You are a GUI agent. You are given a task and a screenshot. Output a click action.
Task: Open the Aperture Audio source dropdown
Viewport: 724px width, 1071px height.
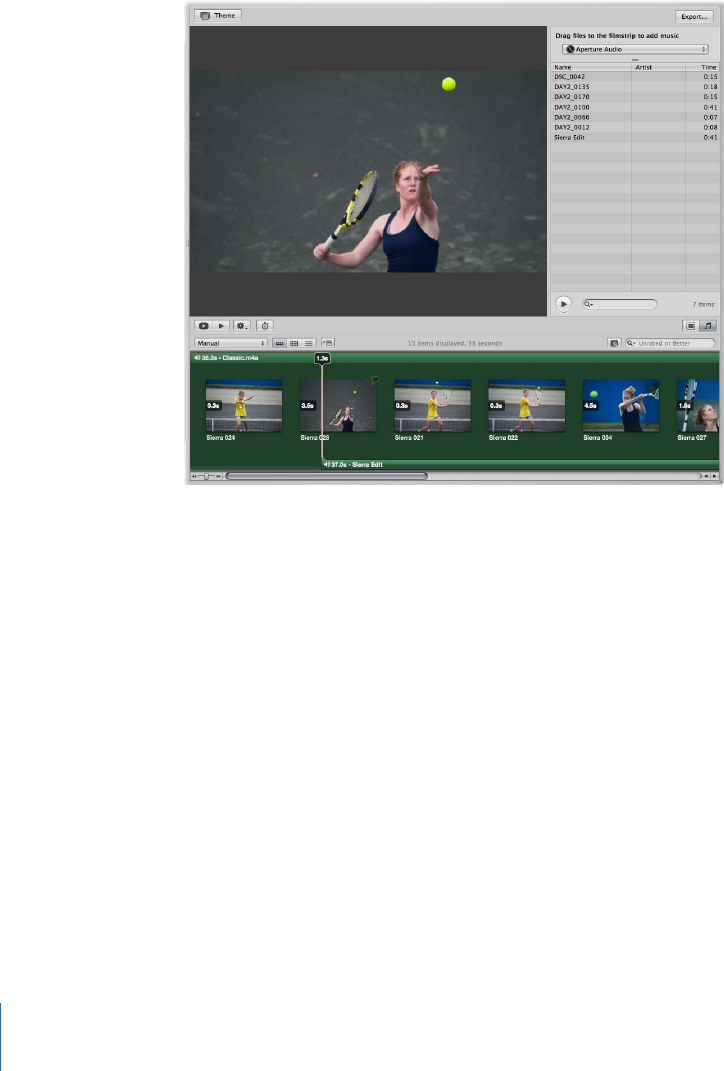point(635,49)
